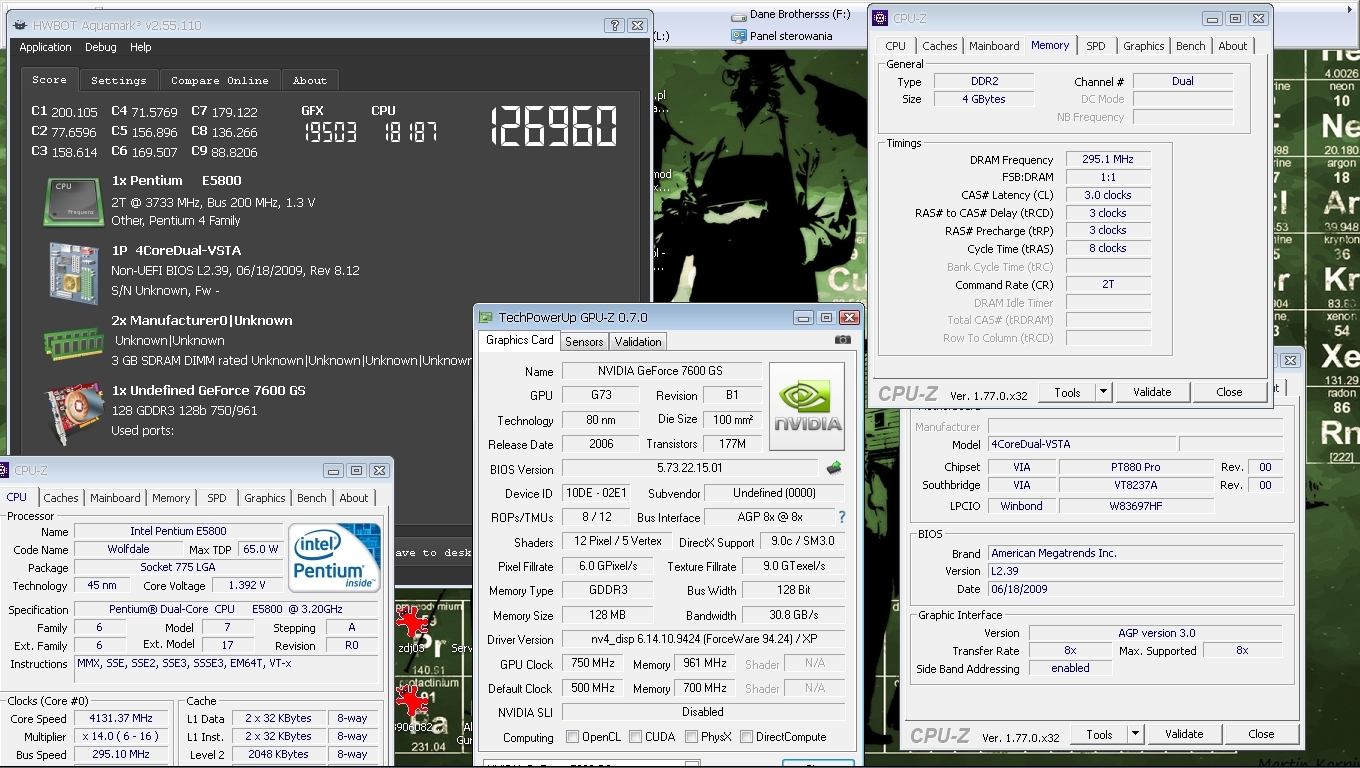Switch to the Sensors tab in GPU-Z
Screen dimensions: 1360x768
584,341
